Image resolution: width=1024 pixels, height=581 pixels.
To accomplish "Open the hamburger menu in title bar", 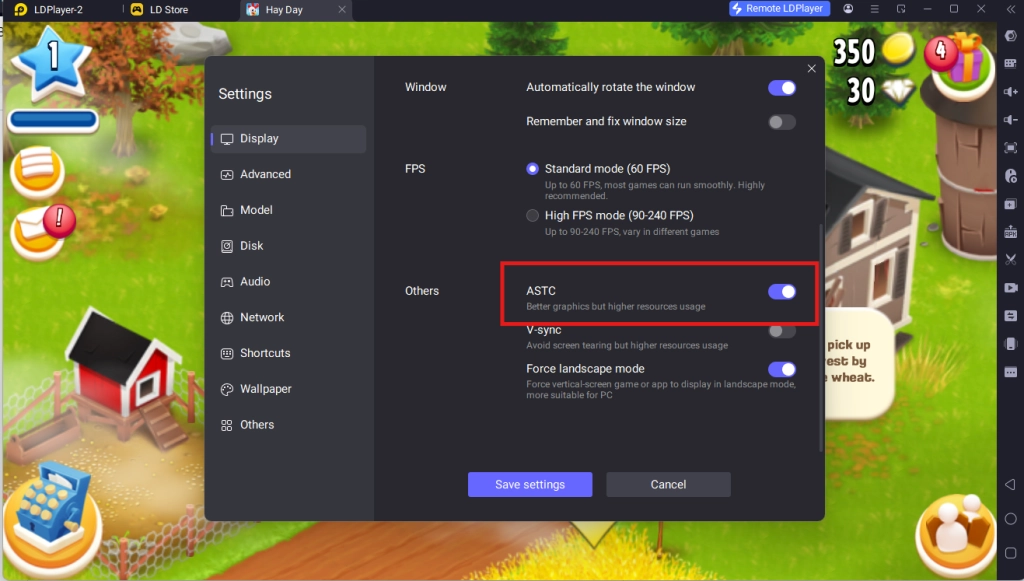I will pos(874,9).
